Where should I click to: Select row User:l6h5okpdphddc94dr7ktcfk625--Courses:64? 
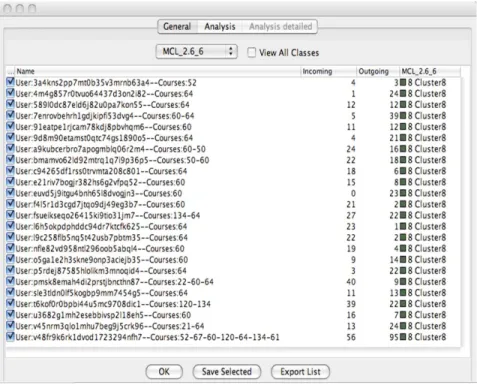coord(233,226)
